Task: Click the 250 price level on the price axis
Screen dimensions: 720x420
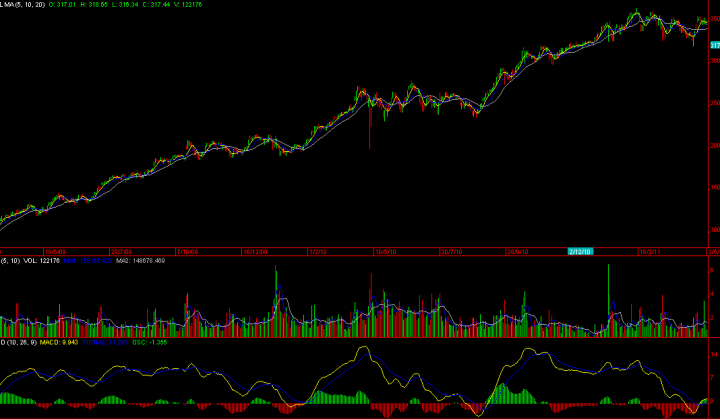Action: [714, 103]
